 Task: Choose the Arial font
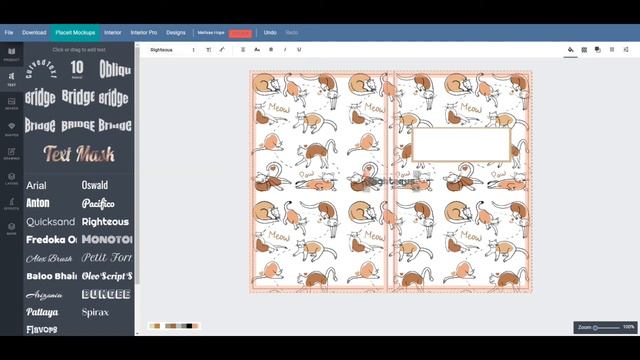pos(36,185)
